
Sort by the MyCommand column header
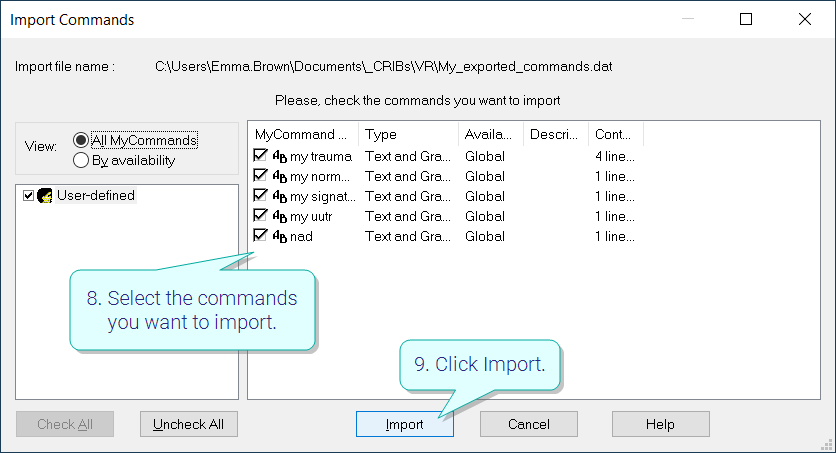click(x=303, y=134)
